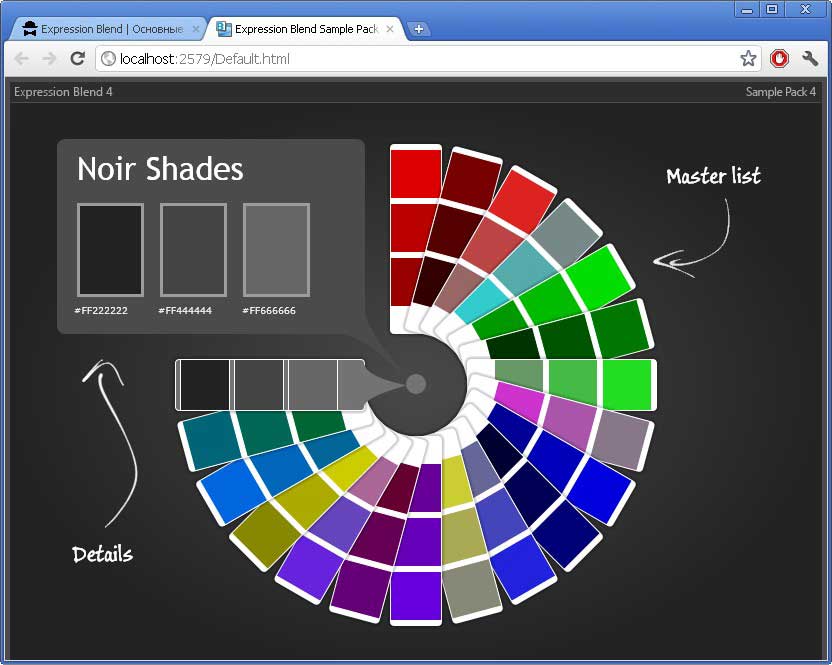832x665 pixels.
Task: Close the Expression Blend Sample Pack tab
Action: pyautogui.click(x=390, y=29)
